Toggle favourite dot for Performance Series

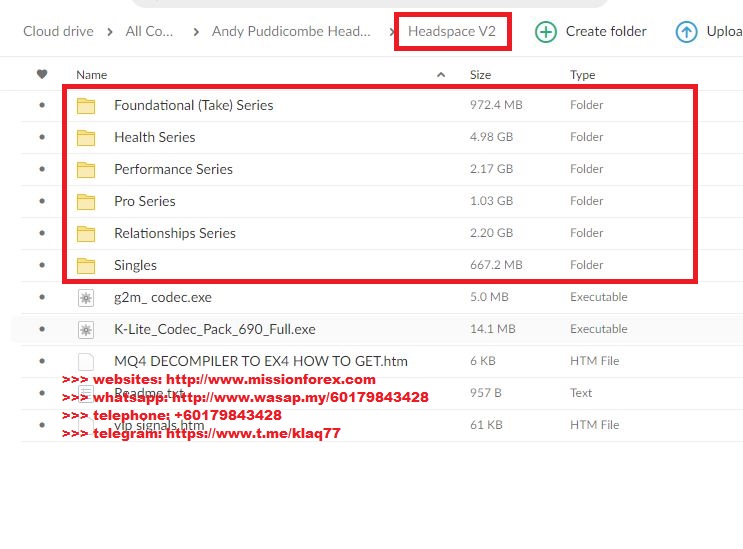[42, 169]
